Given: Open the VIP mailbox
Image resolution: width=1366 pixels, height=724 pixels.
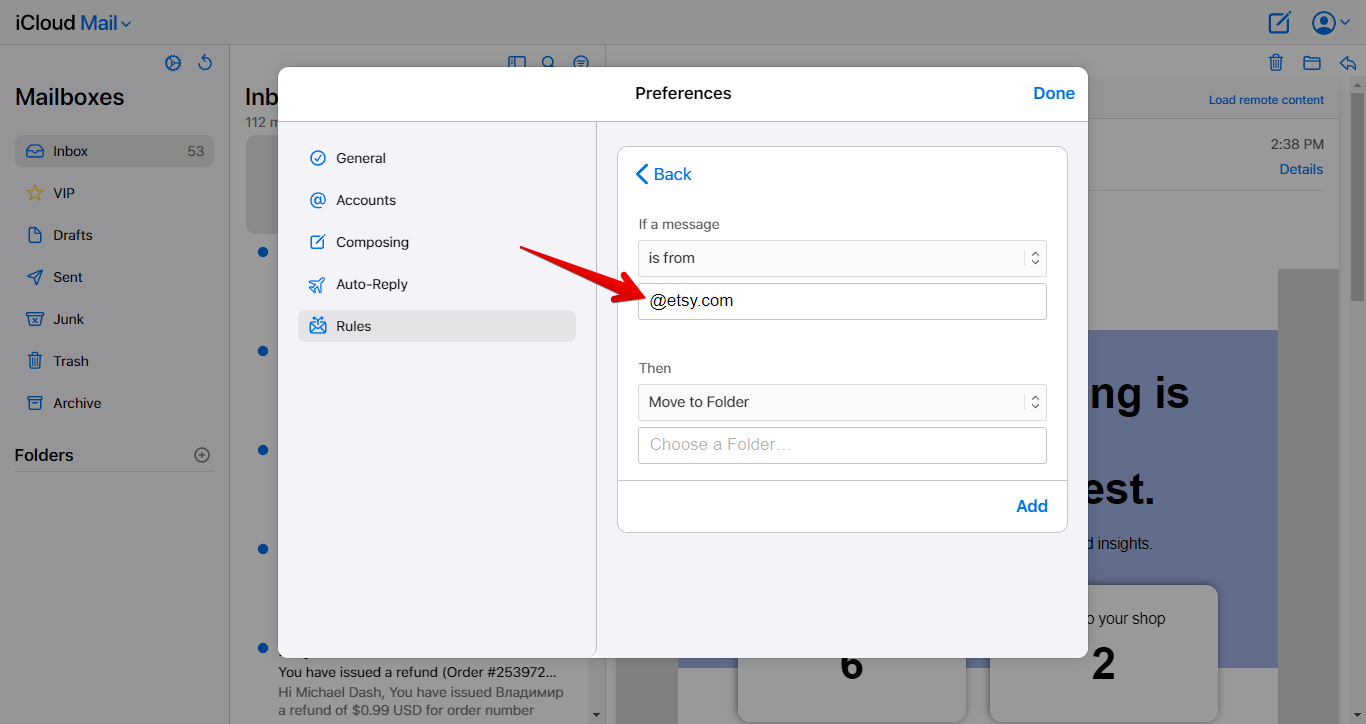Looking at the screenshot, I should pos(114,193).
